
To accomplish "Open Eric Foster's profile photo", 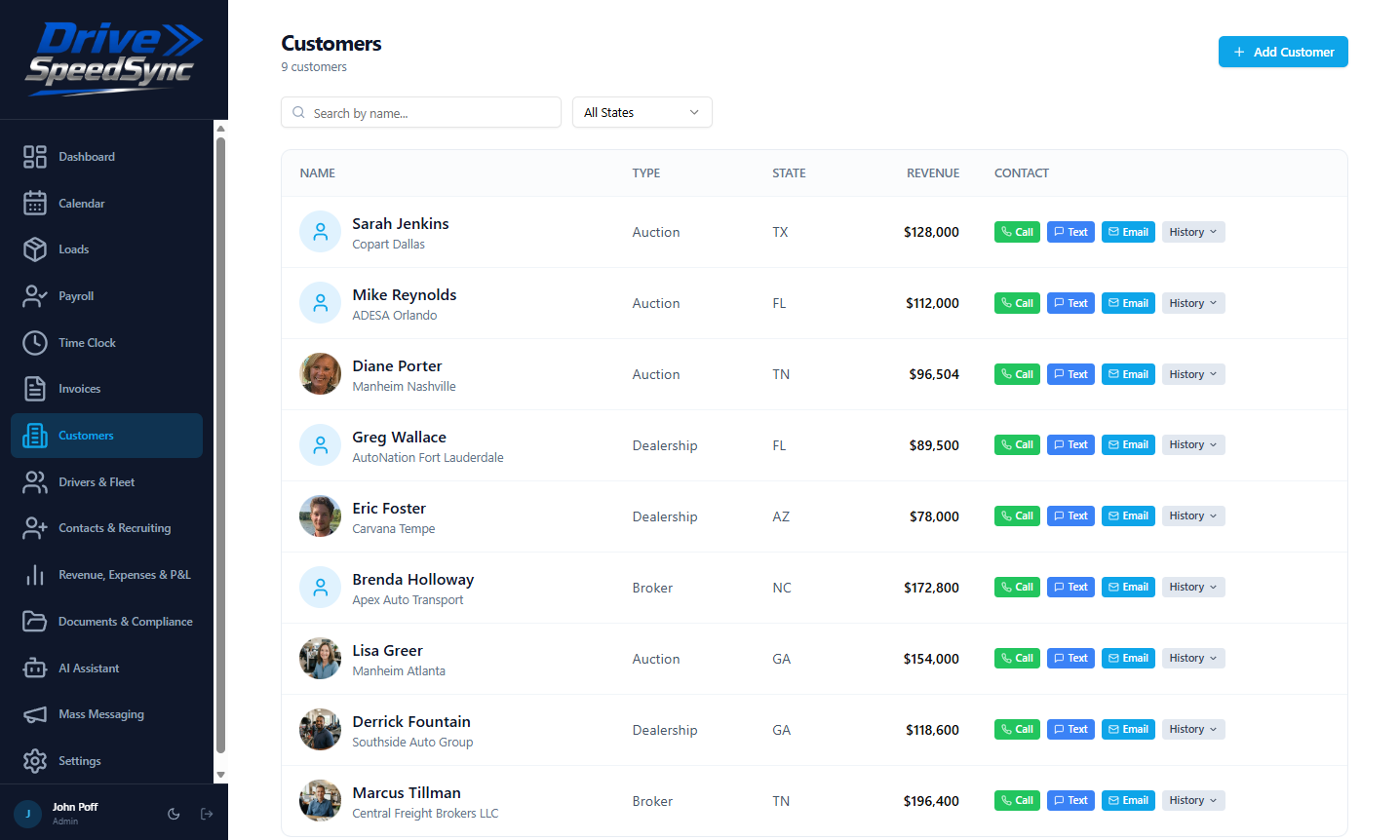I will 320,516.
